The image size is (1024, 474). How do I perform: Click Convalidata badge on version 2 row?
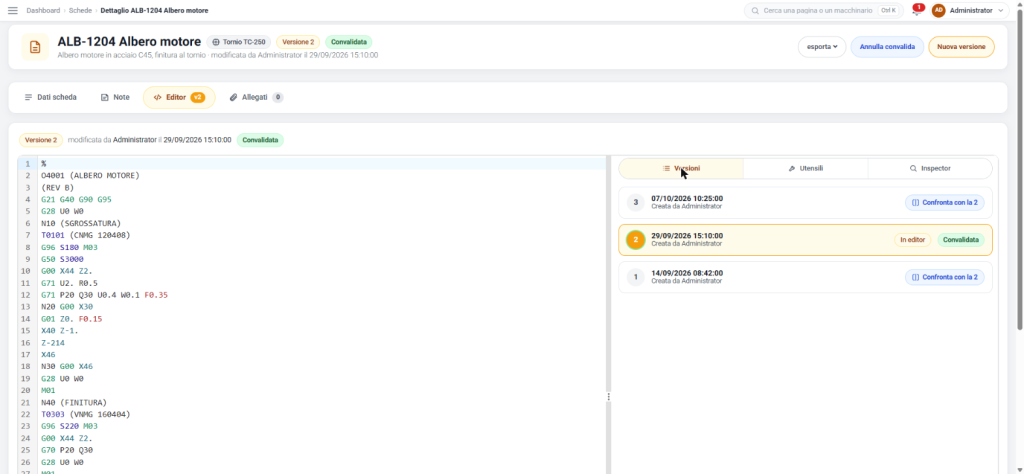coord(961,240)
